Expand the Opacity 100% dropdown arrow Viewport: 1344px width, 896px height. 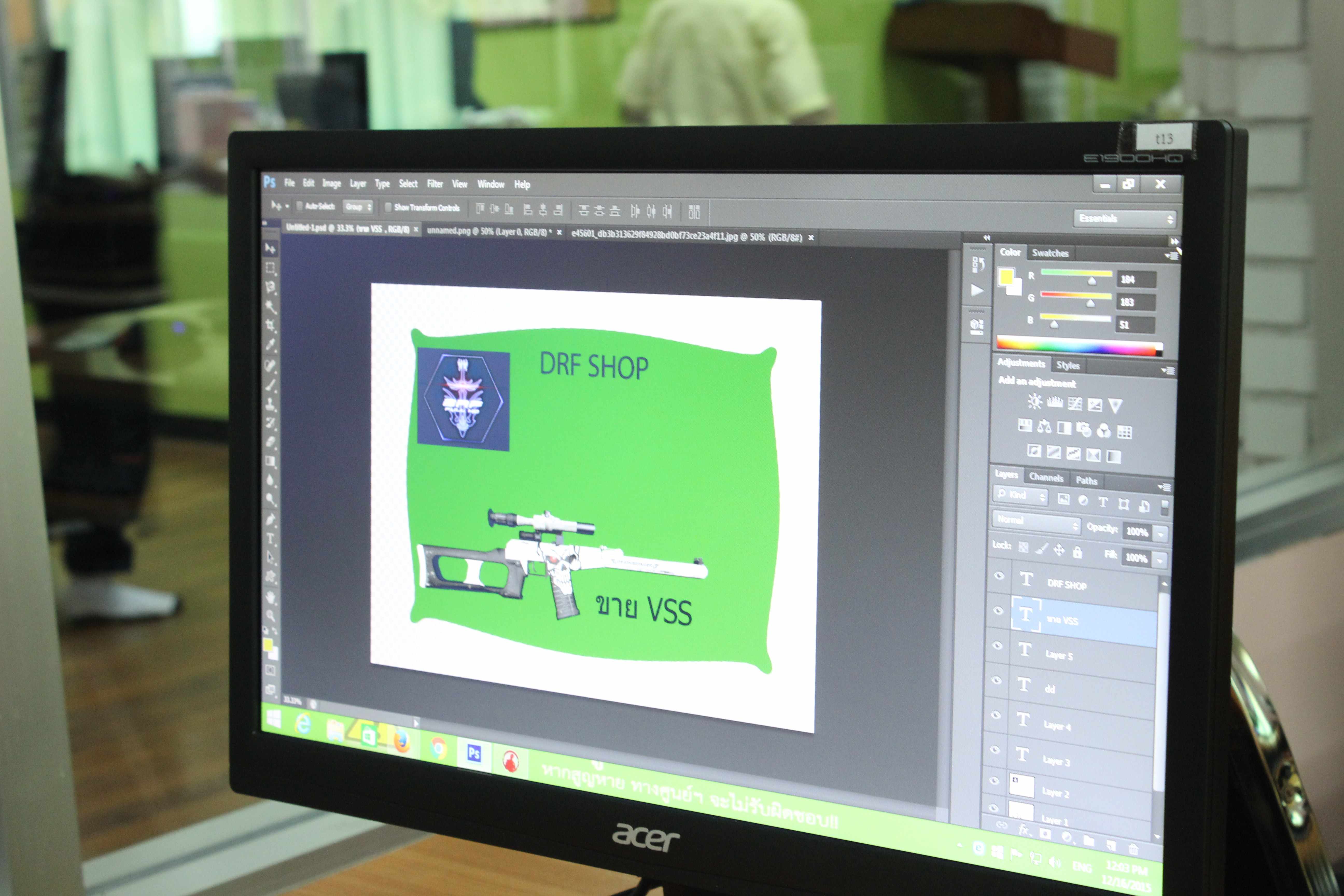tap(1160, 534)
